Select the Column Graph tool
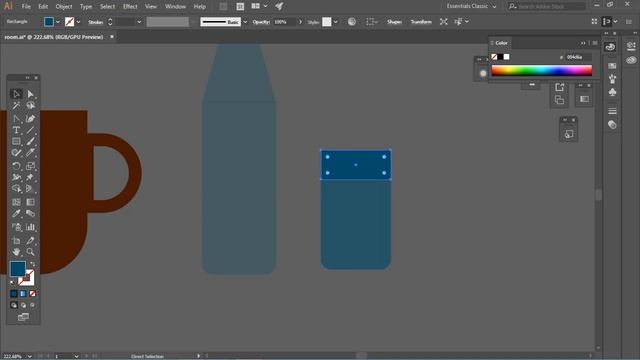 tap(31, 227)
